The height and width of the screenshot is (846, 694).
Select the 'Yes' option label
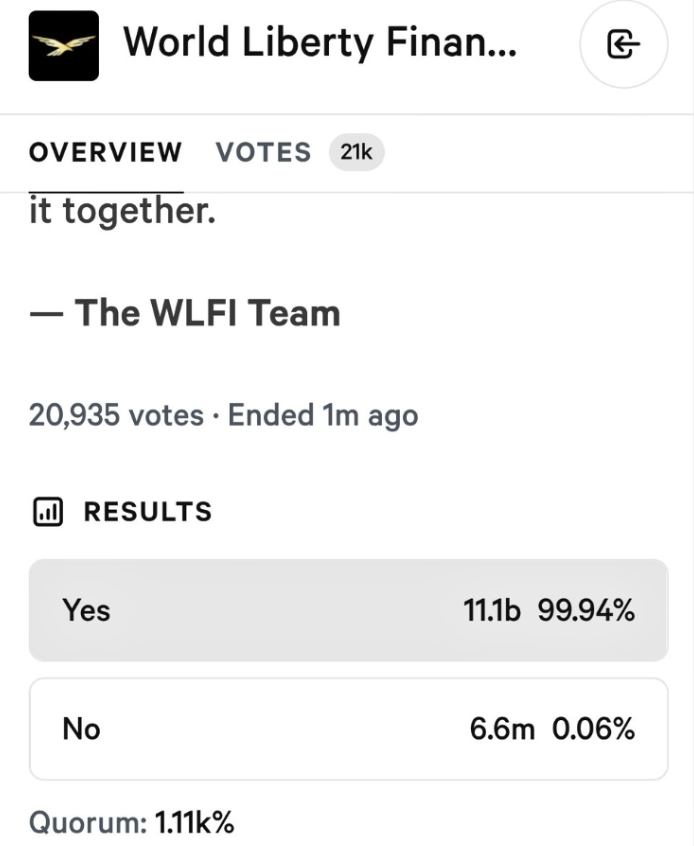(x=86, y=610)
